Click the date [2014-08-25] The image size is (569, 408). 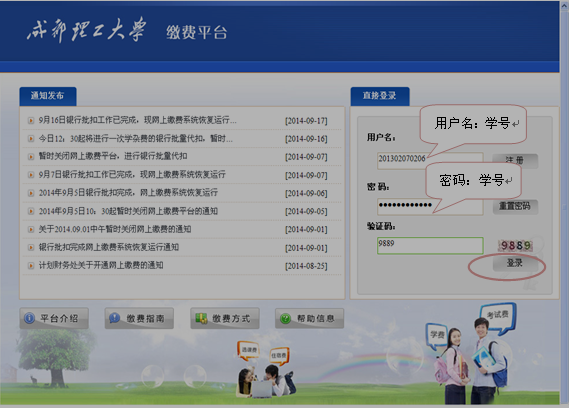[x=306, y=266]
